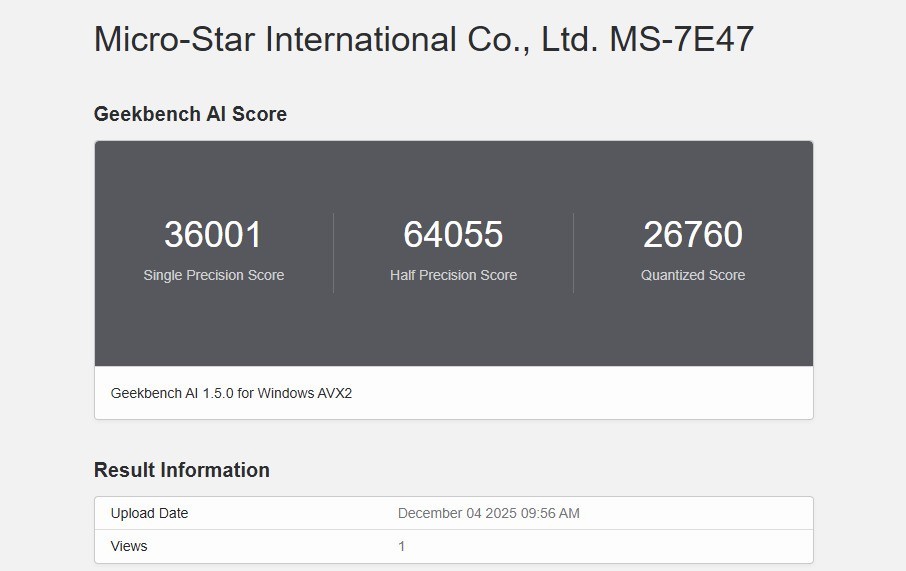Click MS-7E47 model number in the title
The height and width of the screenshot is (571, 906).
(681, 40)
